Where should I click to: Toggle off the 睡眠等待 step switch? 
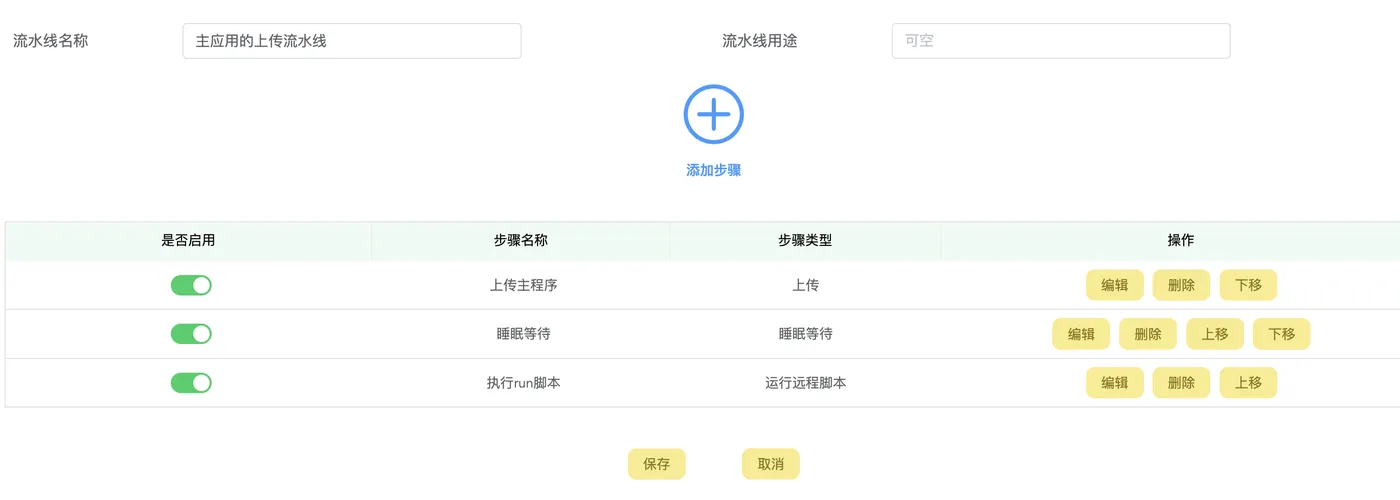point(191,334)
